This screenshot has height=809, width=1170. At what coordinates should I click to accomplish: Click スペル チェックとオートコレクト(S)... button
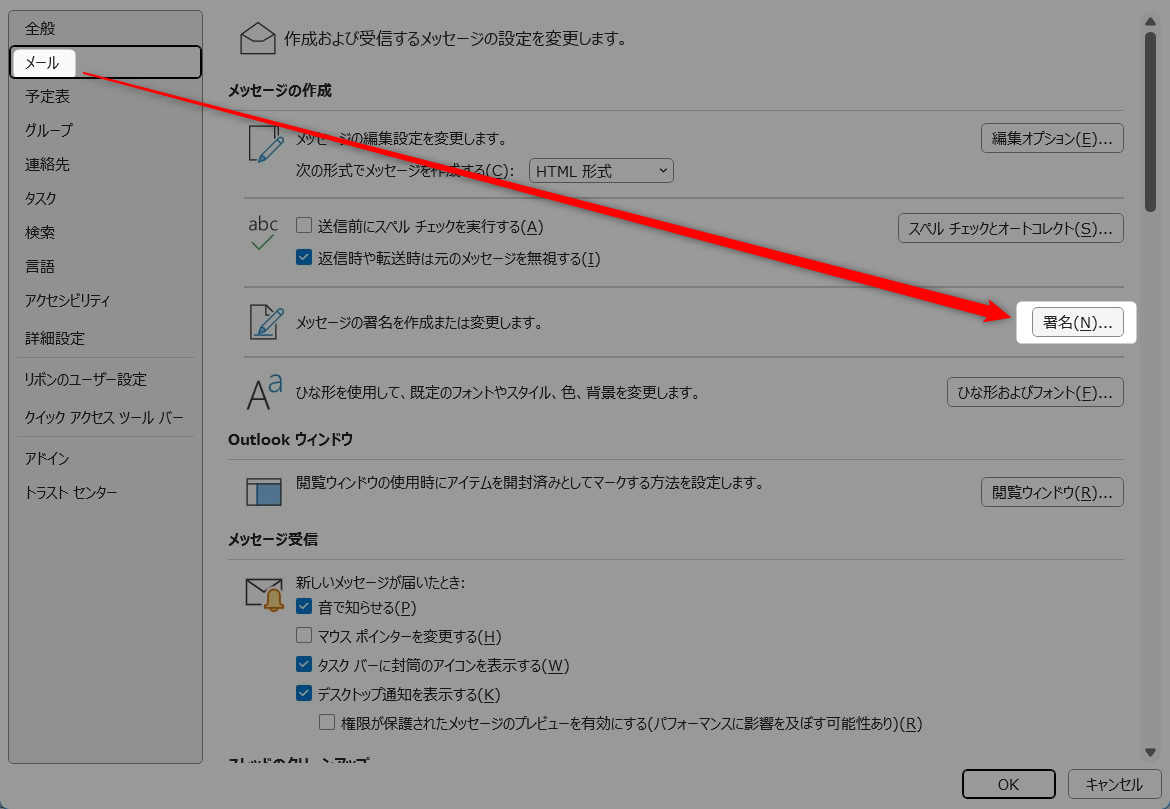[x=1010, y=228]
